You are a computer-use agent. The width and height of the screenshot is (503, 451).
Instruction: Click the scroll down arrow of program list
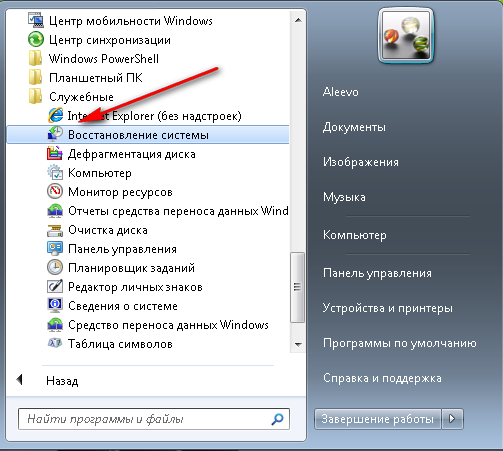click(x=298, y=344)
